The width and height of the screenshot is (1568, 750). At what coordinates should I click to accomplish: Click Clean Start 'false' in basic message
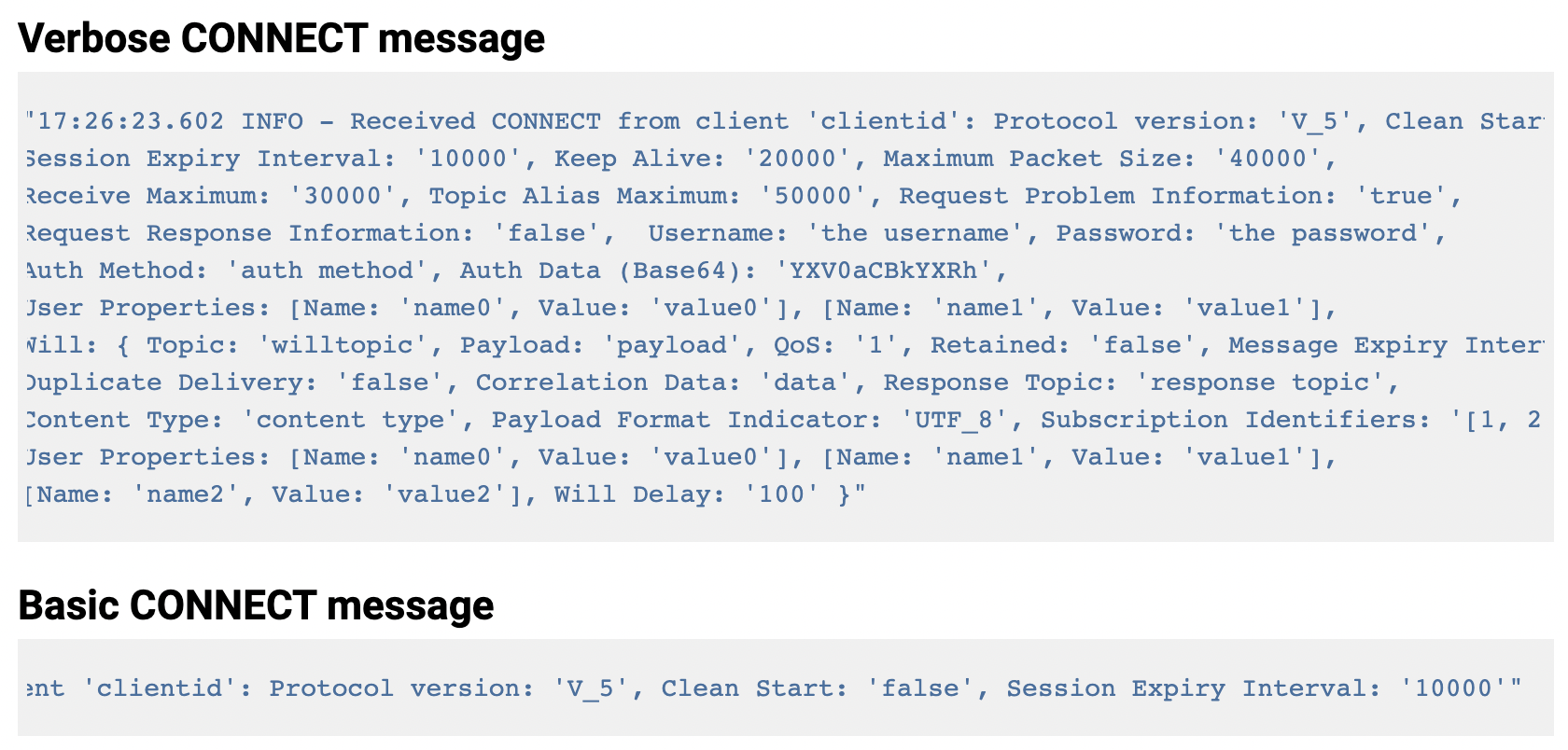[920, 688]
